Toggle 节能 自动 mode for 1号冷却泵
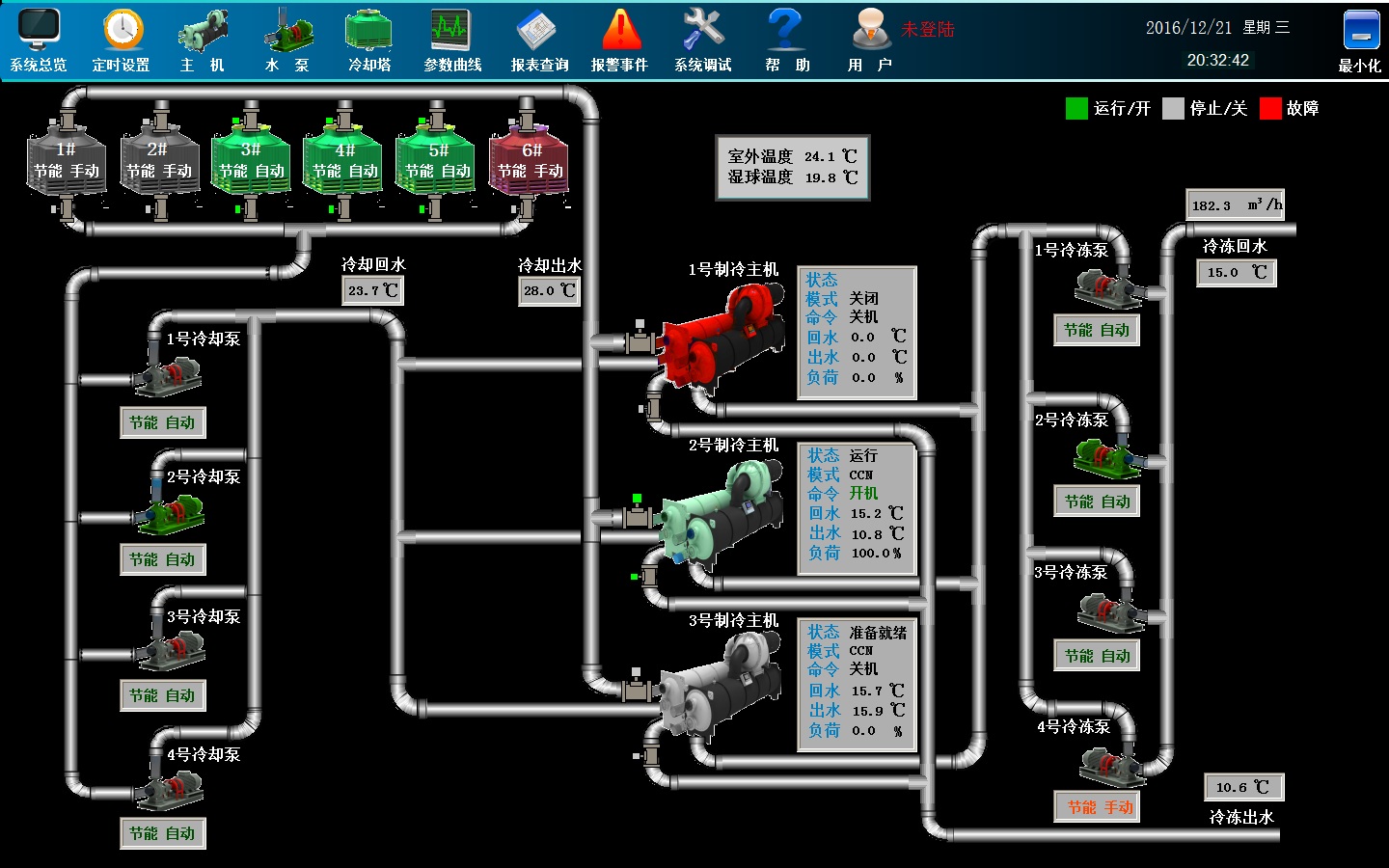Screen dimensions: 1389x868 pos(162,422)
